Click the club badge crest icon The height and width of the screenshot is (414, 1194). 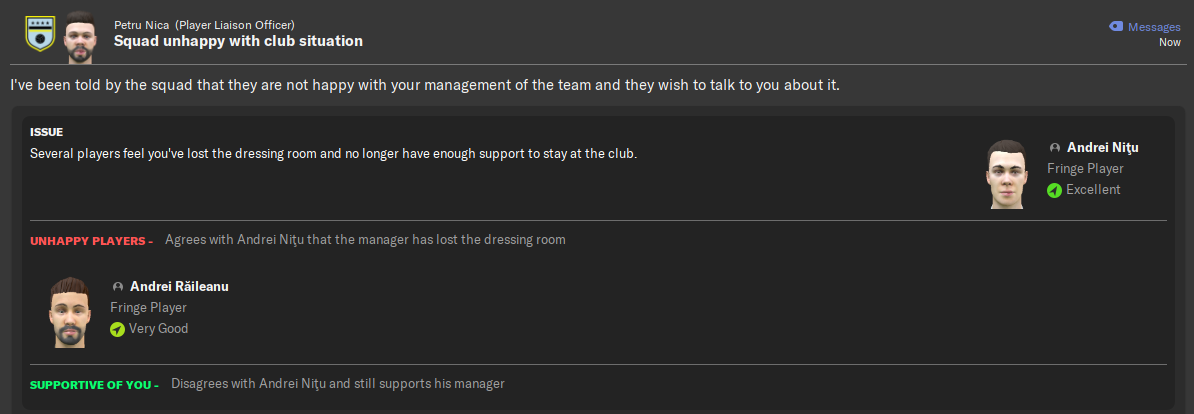click(x=37, y=33)
